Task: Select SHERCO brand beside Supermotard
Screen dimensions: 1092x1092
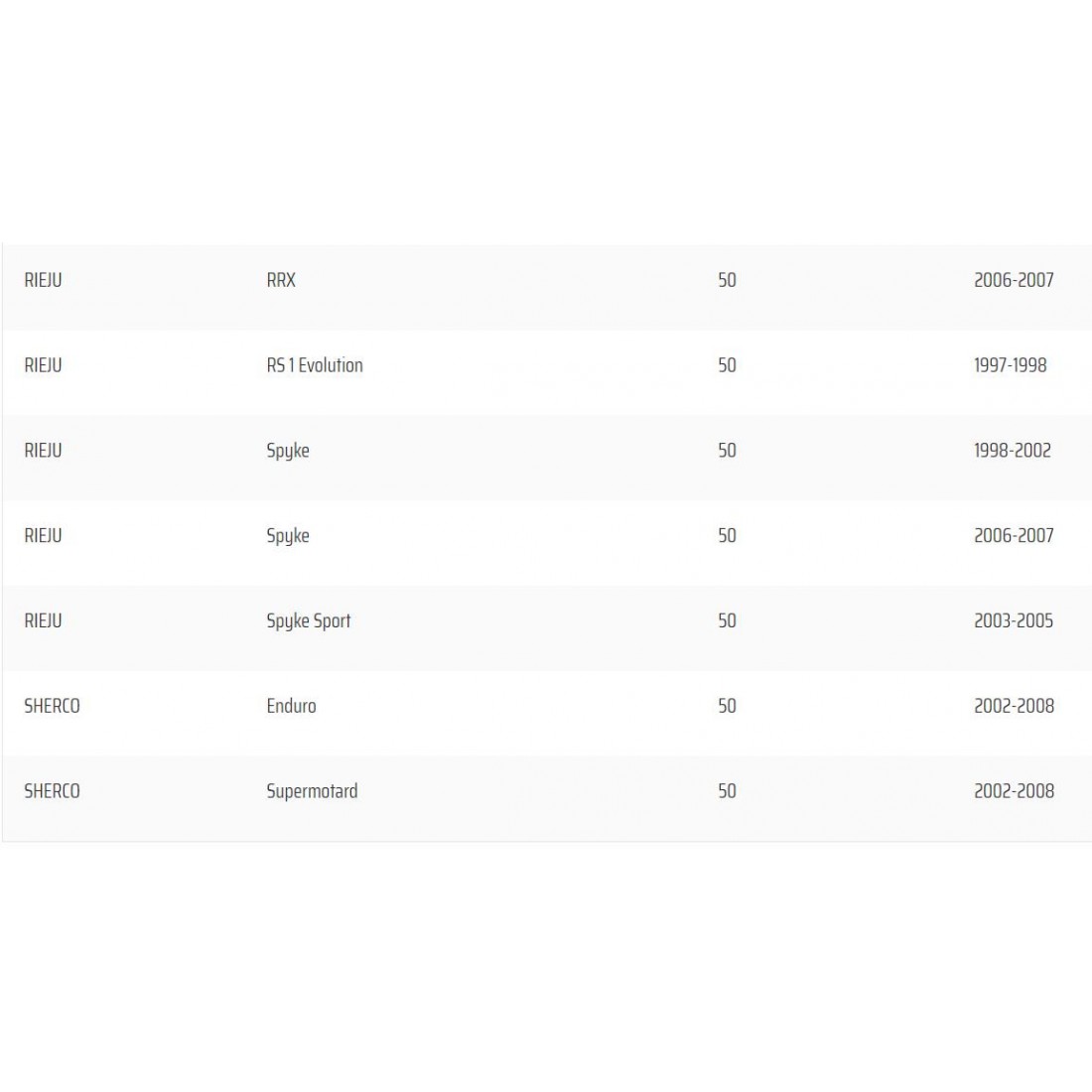Action: [x=52, y=792]
